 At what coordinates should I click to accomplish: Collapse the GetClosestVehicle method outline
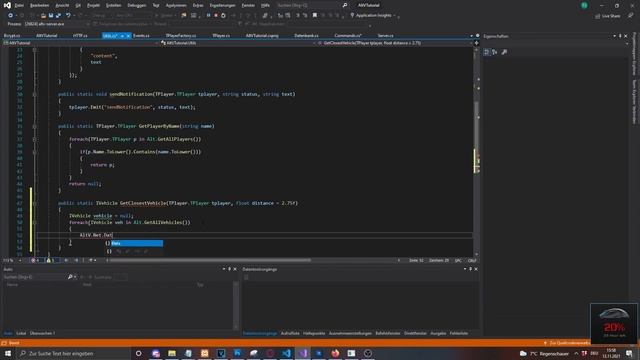34,203
